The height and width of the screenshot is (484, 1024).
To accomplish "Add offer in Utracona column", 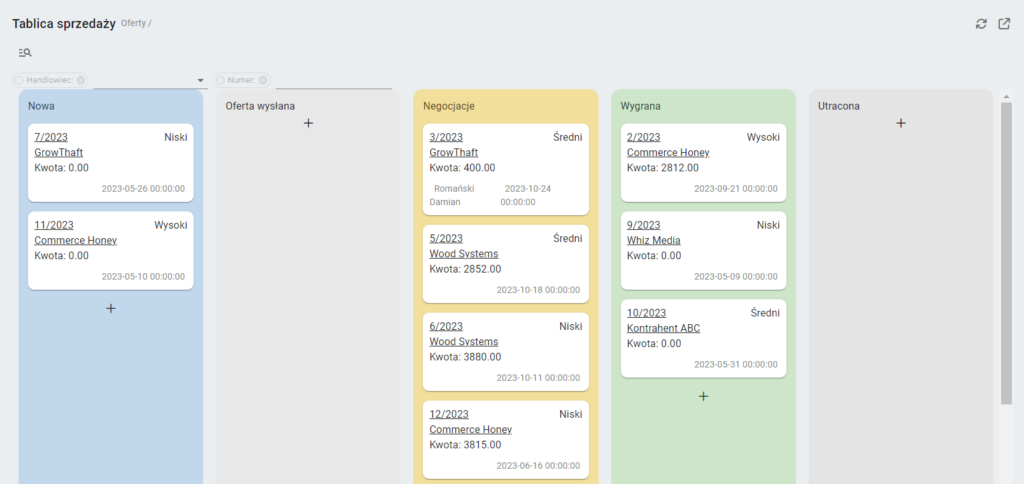I will (x=901, y=123).
